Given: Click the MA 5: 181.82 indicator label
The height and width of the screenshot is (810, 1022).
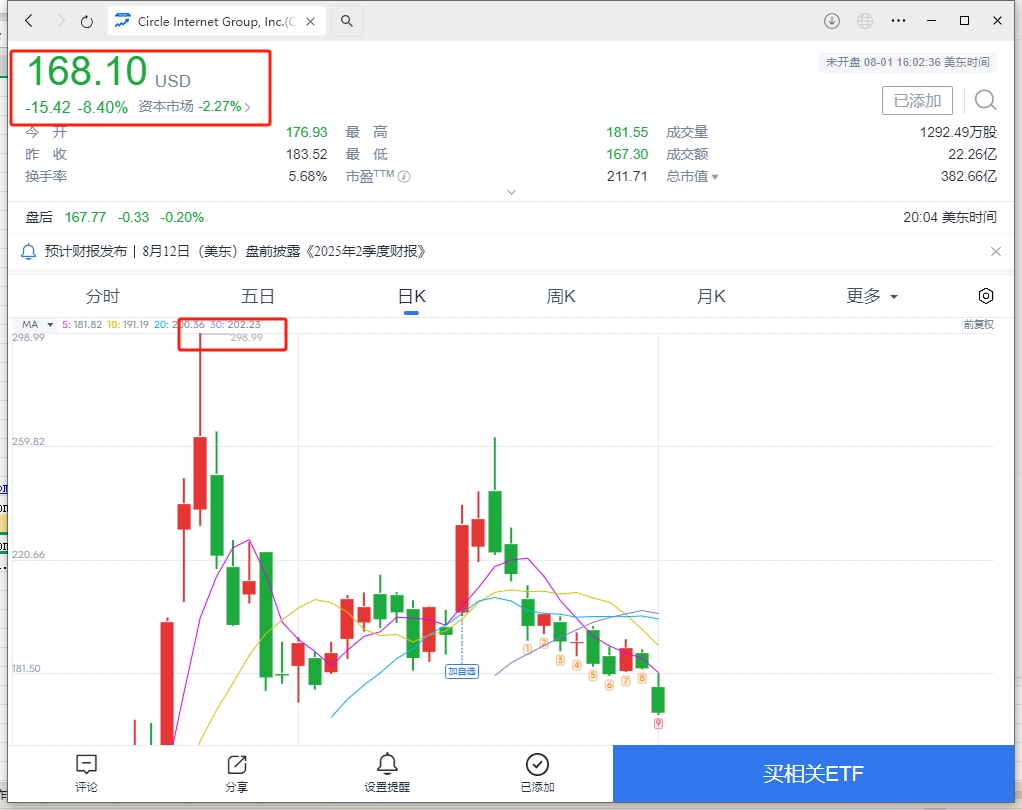Looking at the screenshot, I should tap(82, 325).
